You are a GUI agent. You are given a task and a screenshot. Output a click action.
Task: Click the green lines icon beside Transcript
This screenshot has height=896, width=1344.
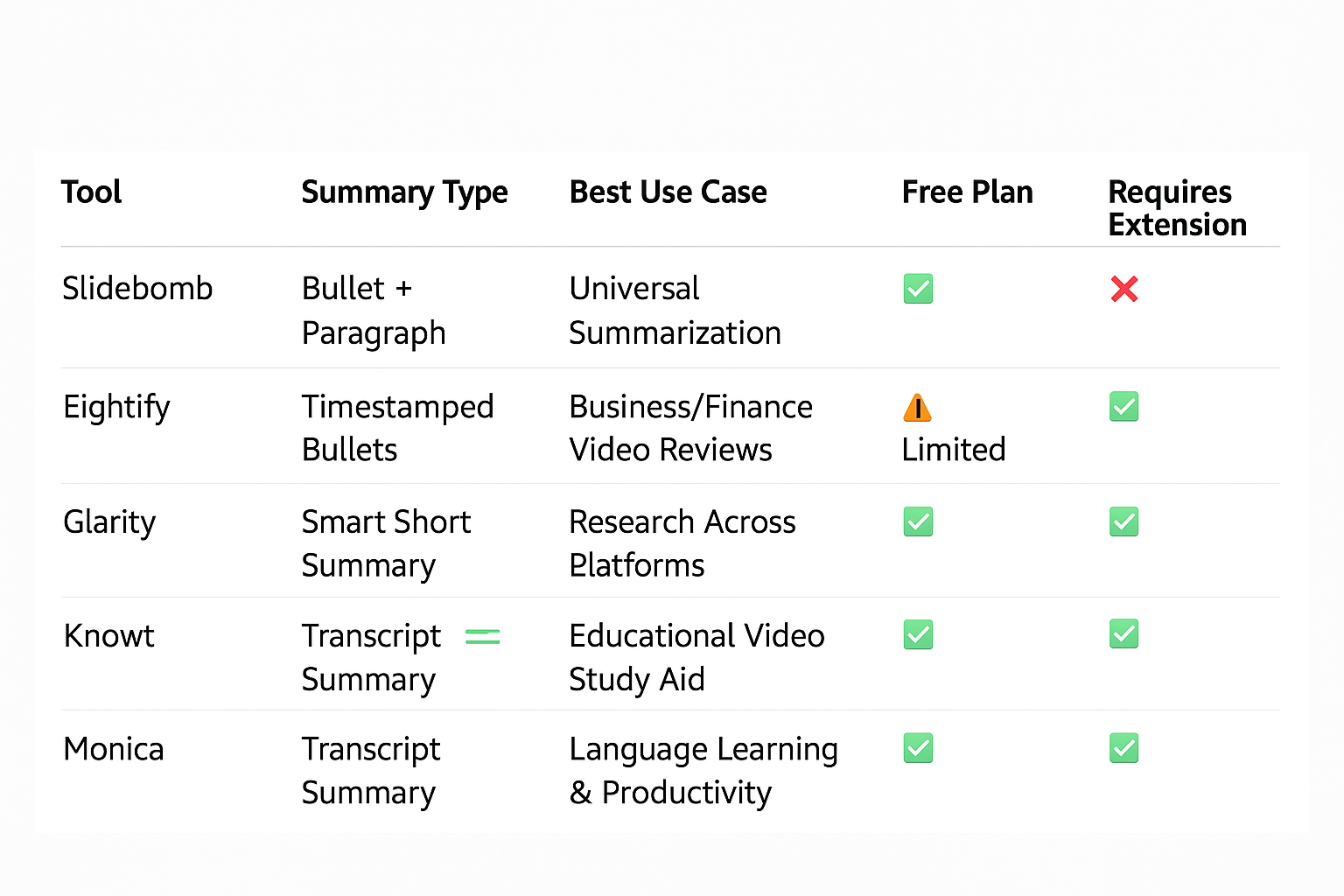pyautogui.click(x=482, y=637)
